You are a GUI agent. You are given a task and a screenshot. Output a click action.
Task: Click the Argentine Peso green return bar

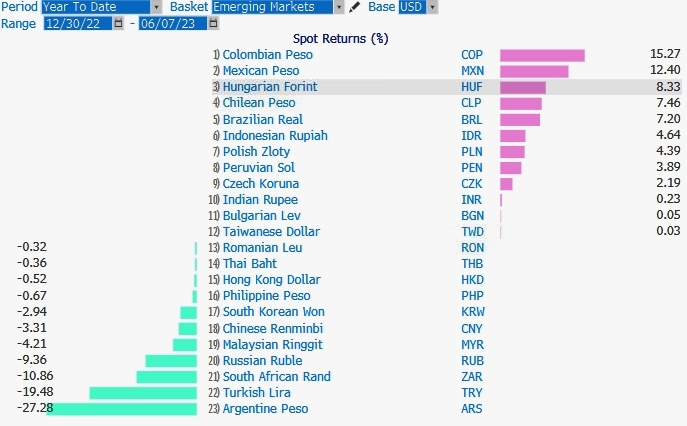pyautogui.click(x=122, y=409)
